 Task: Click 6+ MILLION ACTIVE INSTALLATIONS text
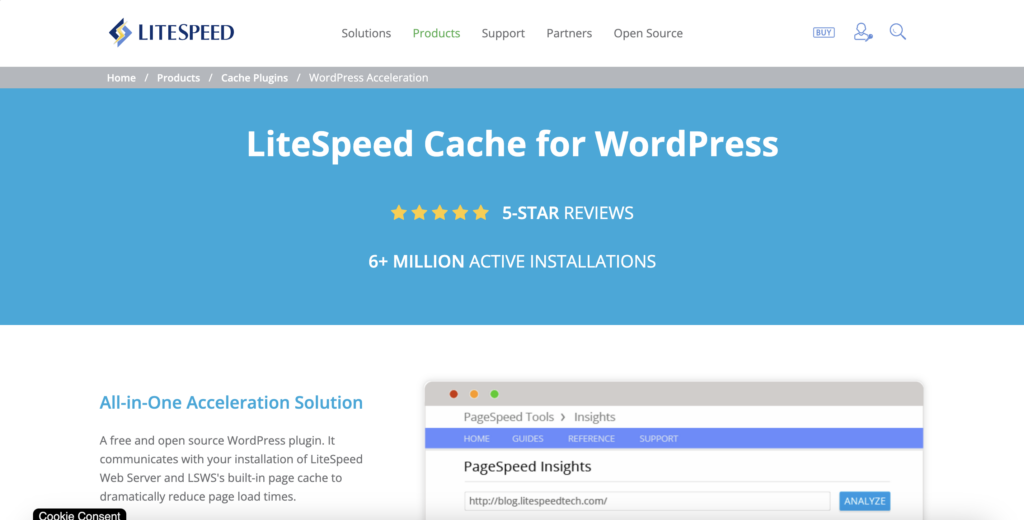[512, 261]
